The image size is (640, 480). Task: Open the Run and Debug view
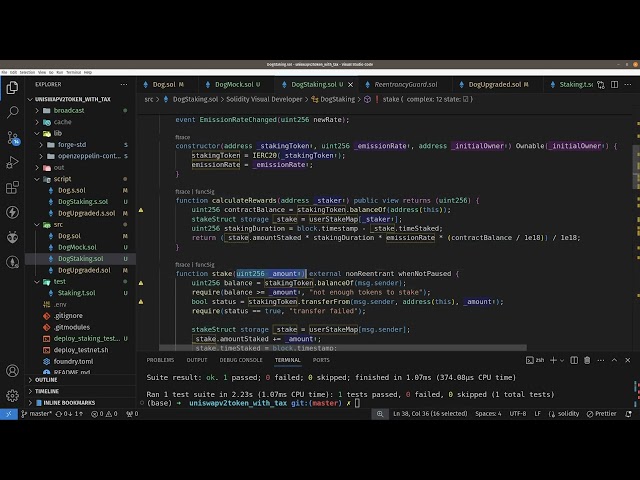click(x=12, y=162)
